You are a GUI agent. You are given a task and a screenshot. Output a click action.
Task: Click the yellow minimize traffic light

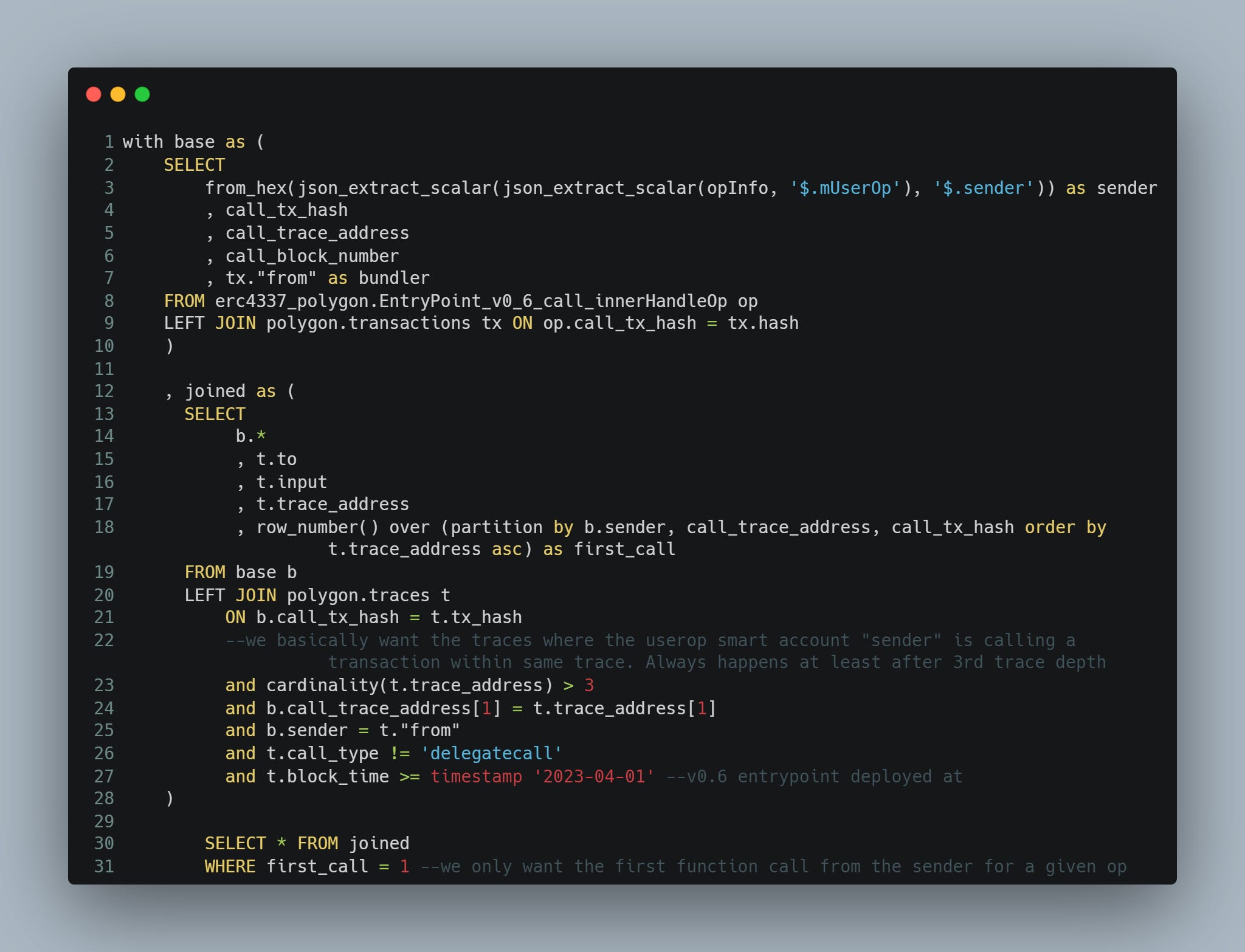click(117, 94)
